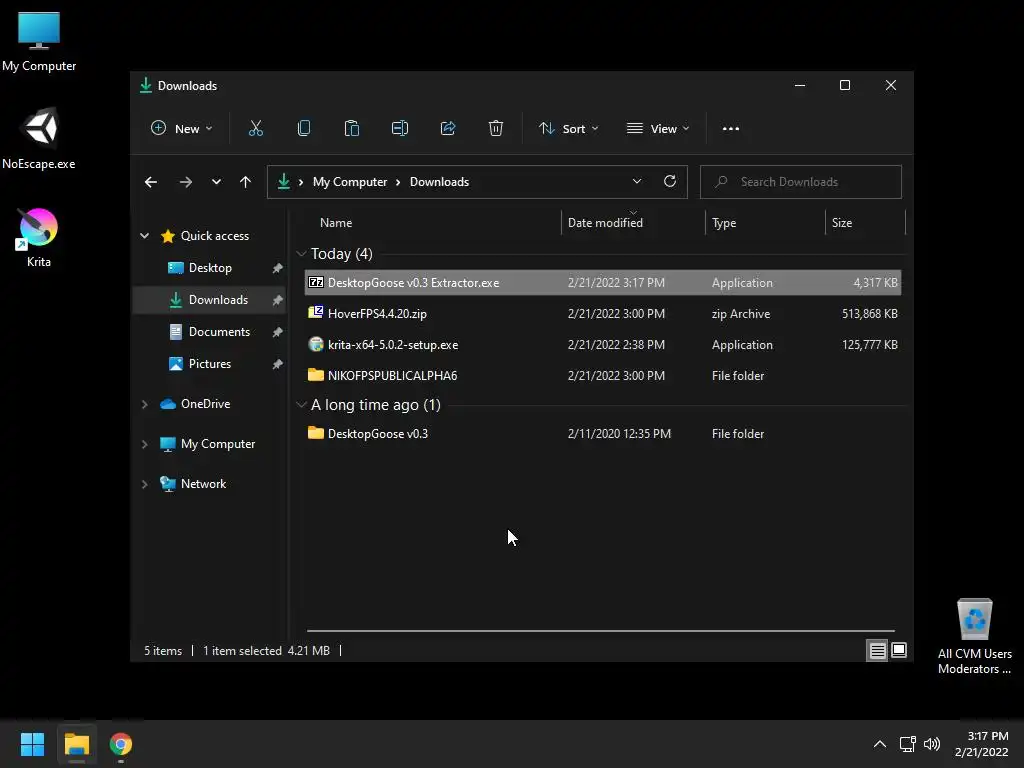Click the Share icon in toolbar
Screen dimensions: 1024x768
point(448,129)
